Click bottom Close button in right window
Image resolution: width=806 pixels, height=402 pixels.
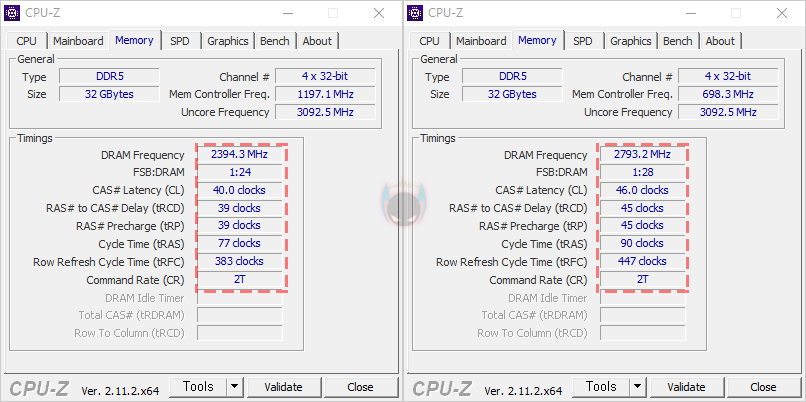tap(764, 387)
